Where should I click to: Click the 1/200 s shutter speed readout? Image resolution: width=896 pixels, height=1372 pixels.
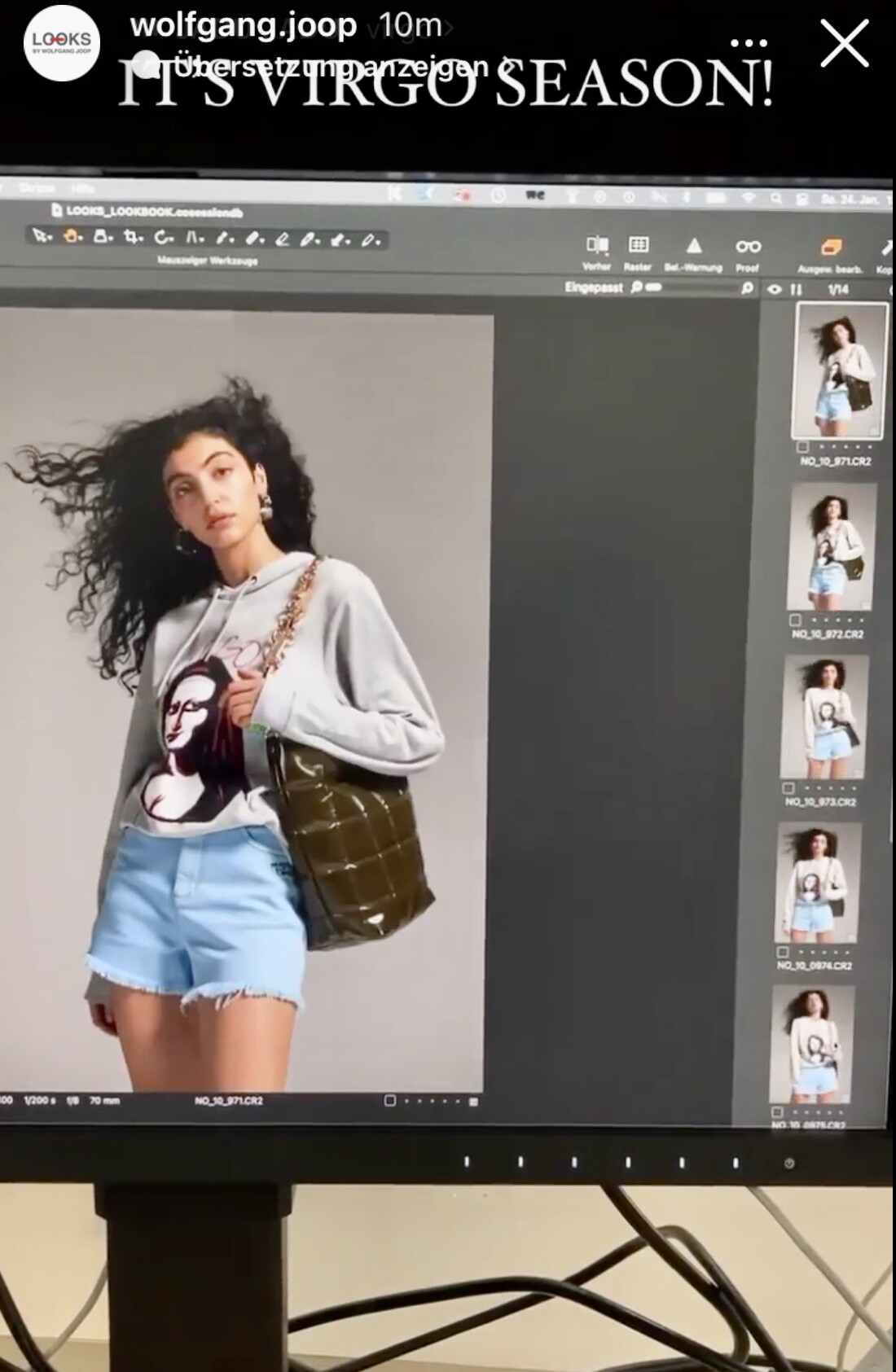coord(39,1100)
